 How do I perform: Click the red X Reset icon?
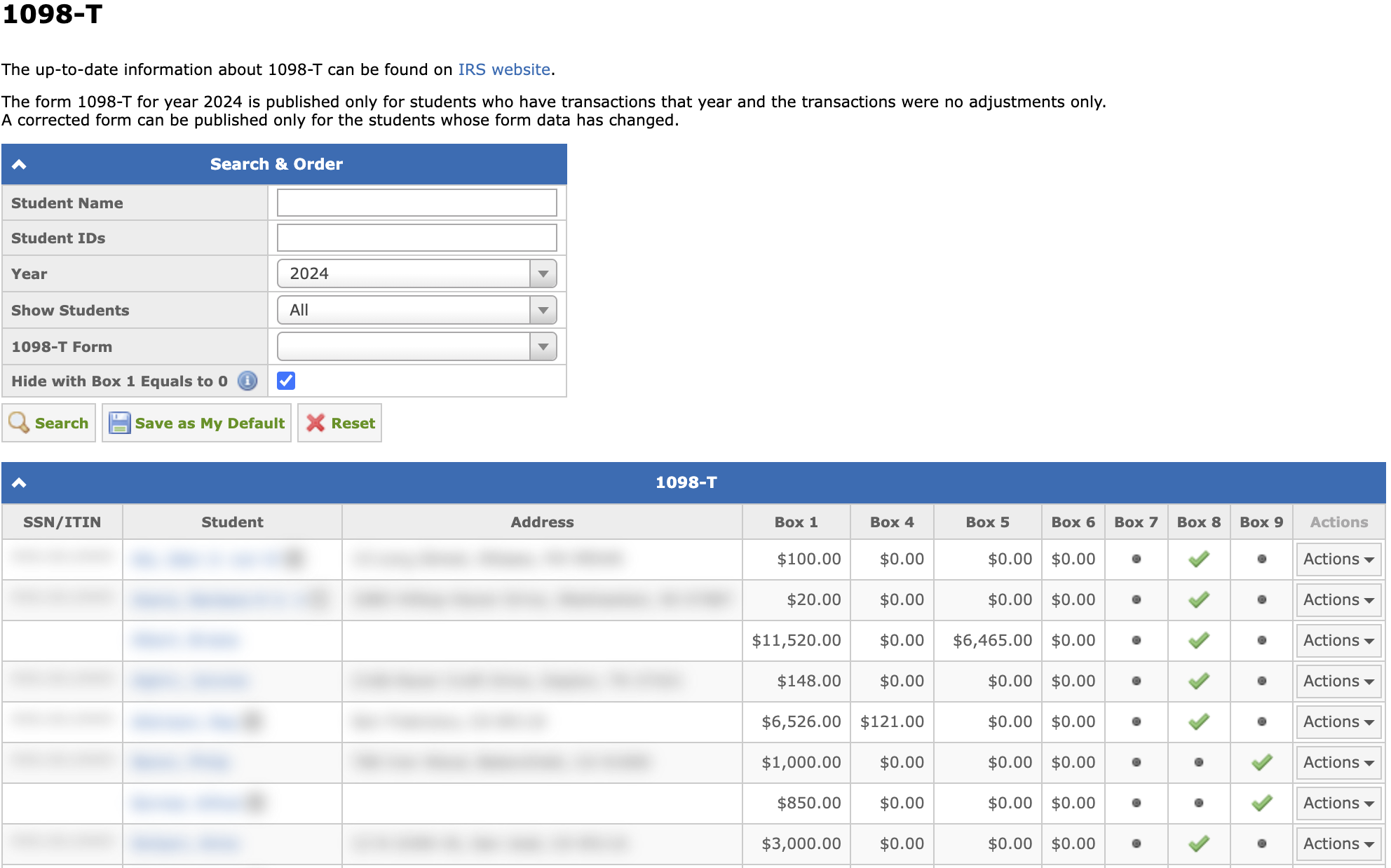315,423
